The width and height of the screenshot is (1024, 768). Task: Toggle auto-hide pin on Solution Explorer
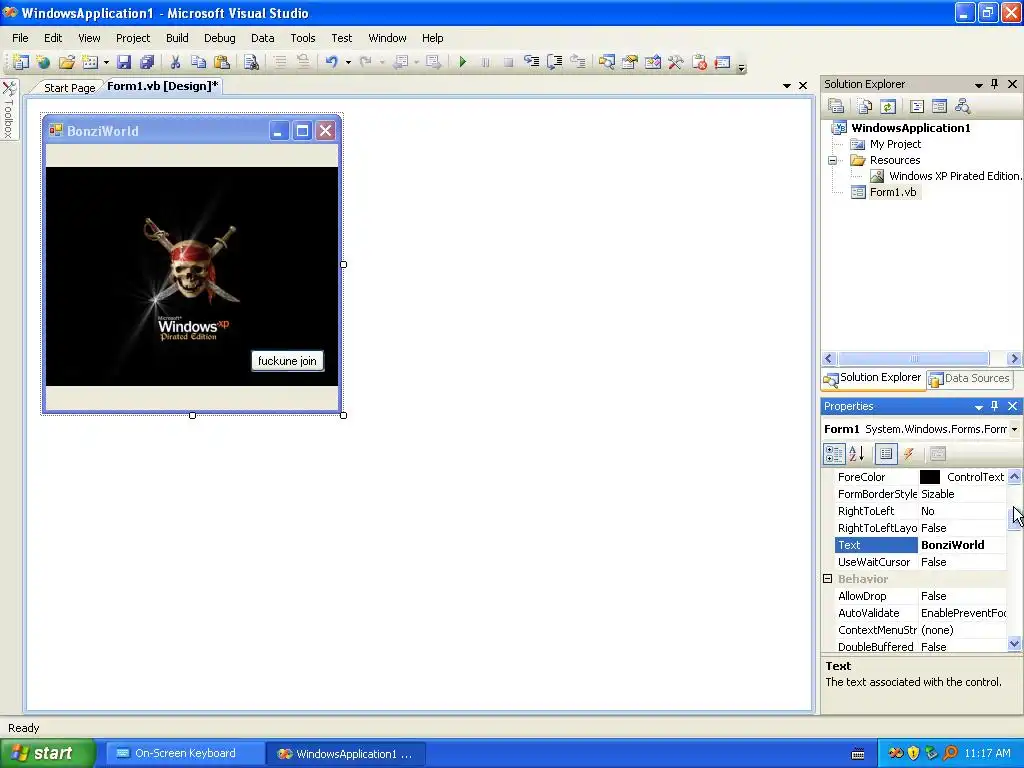[995, 84]
